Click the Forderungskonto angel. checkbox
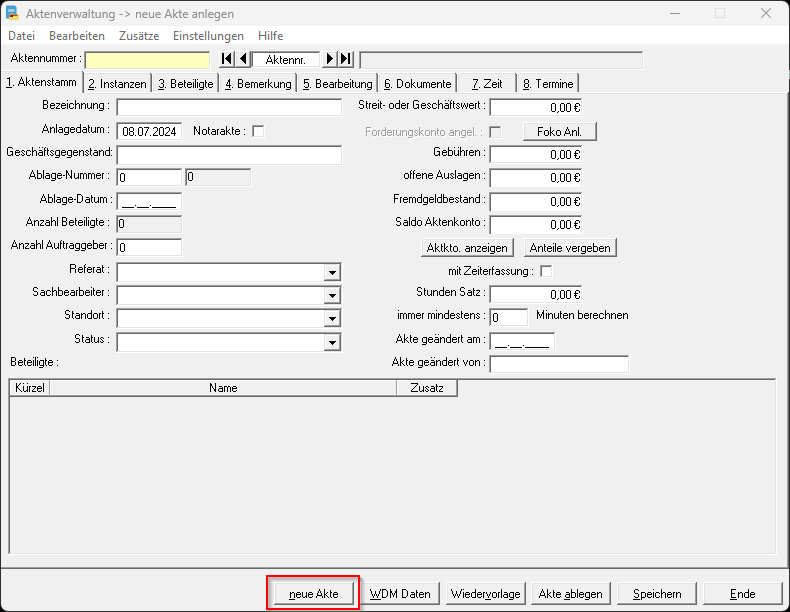Screen dimensions: 790x612 tap(495, 132)
